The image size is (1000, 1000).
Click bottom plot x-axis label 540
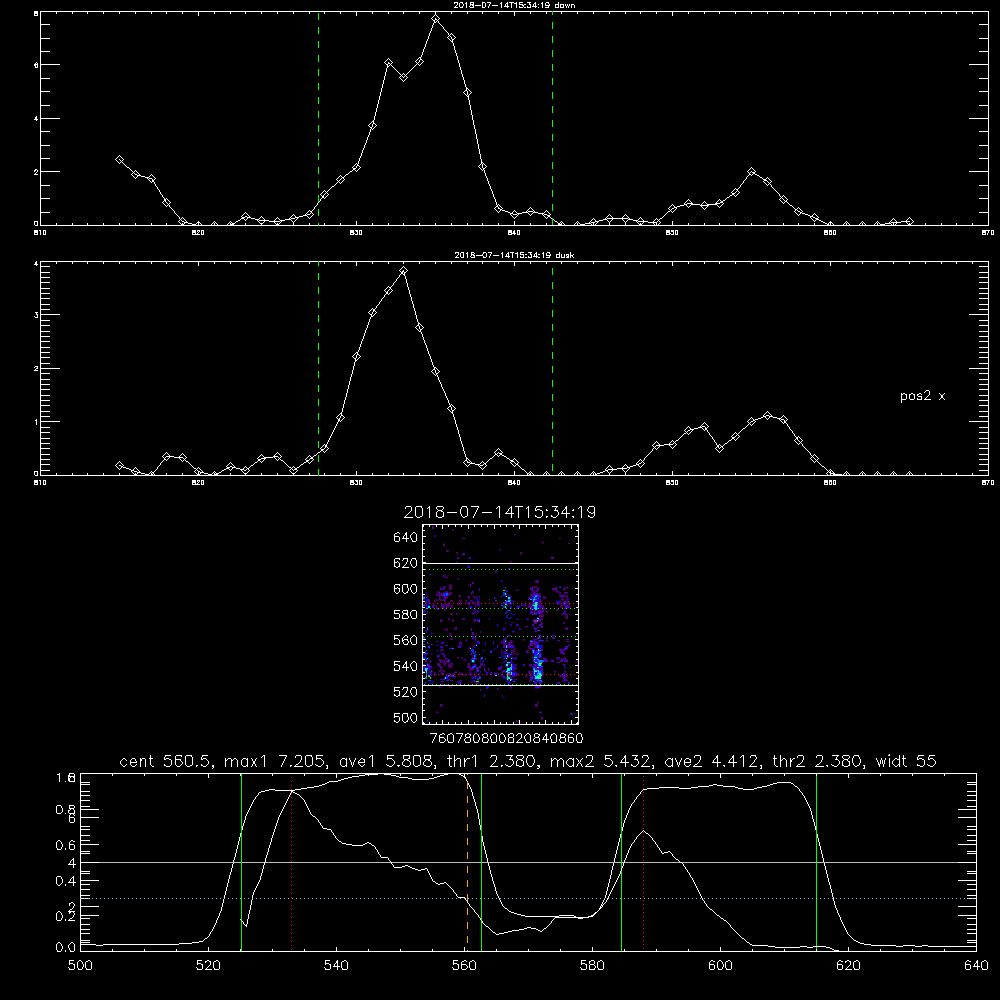(336, 966)
